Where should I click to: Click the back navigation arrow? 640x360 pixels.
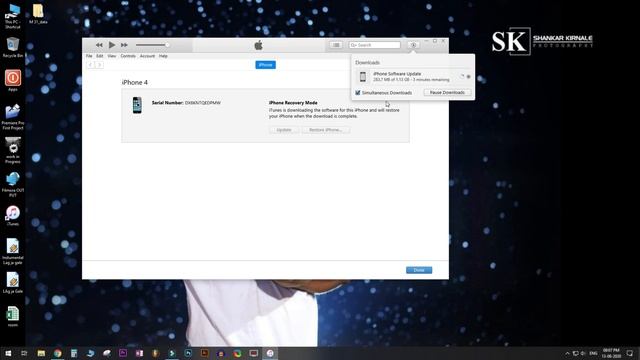[91, 65]
